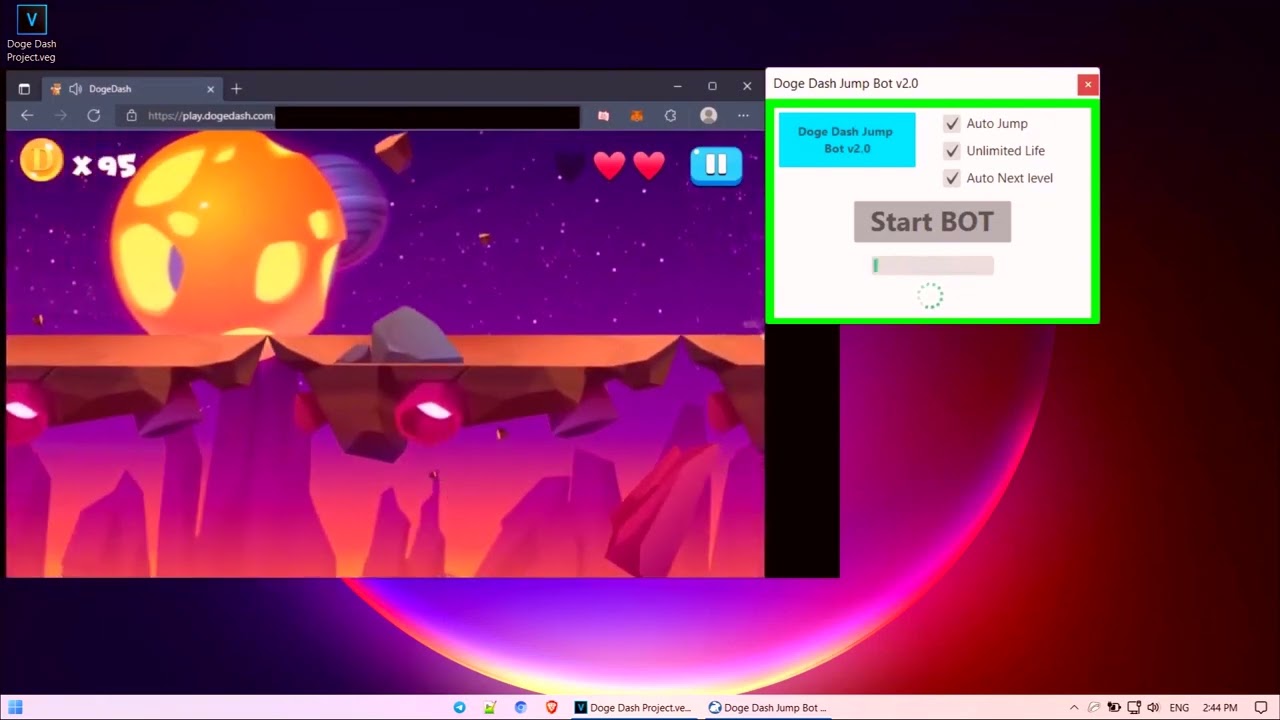
Task: Open the network tray icon
Action: click(x=1134, y=707)
